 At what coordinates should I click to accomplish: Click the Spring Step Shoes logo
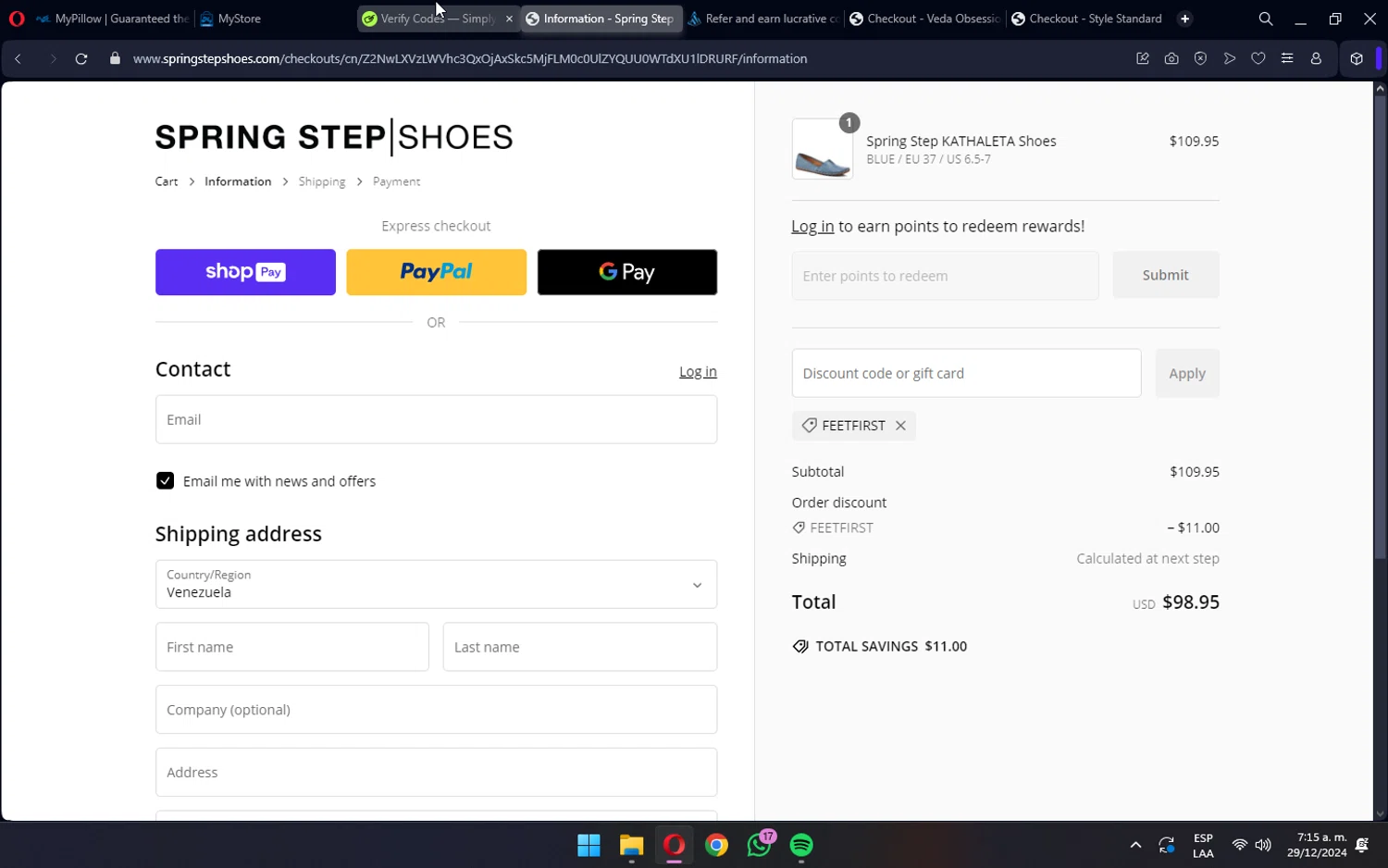pyautogui.click(x=334, y=137)
